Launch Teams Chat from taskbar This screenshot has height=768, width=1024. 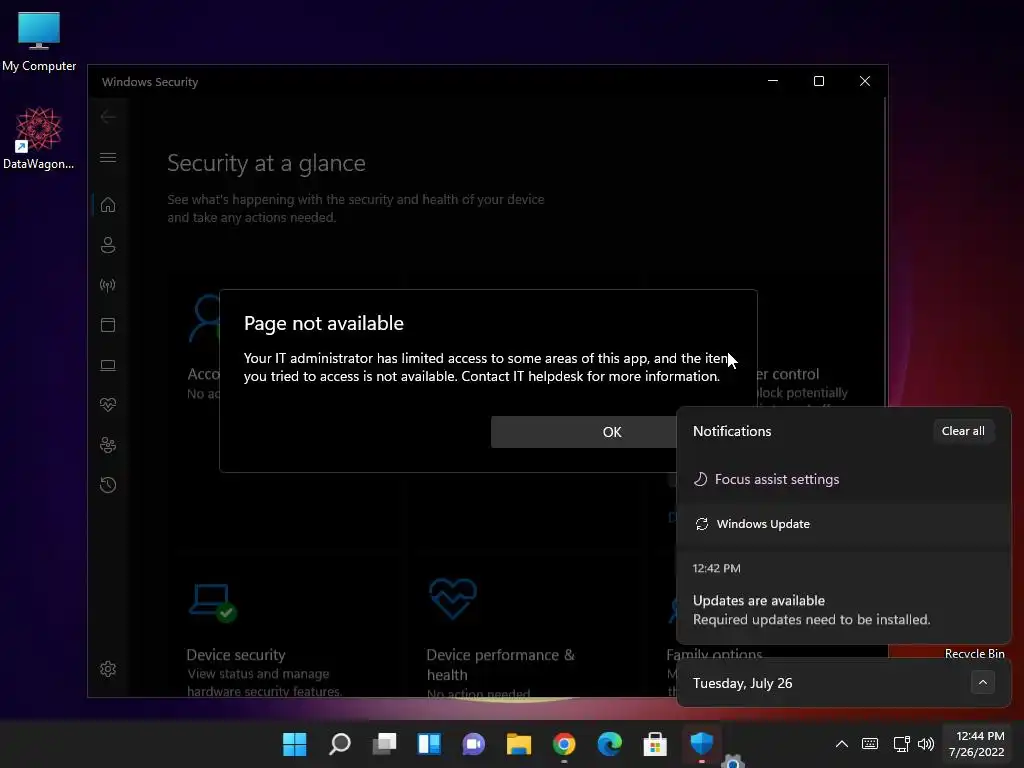click(x=474, y=743)
